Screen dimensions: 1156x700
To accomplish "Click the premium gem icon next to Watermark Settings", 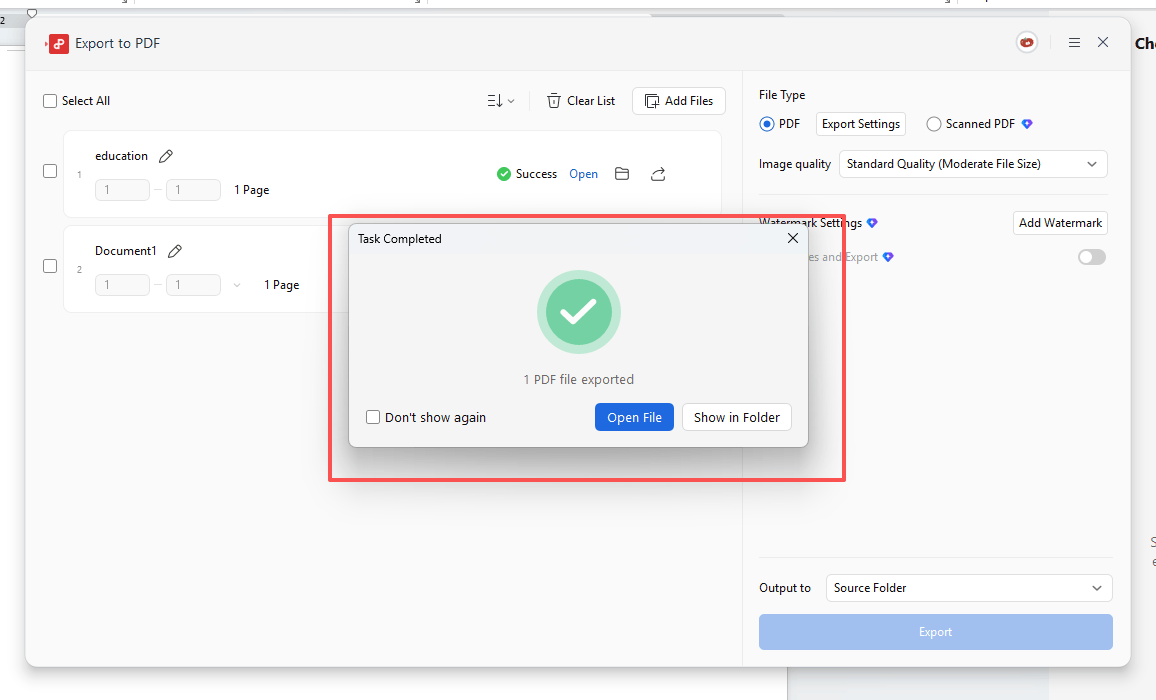I will point(872,223).
